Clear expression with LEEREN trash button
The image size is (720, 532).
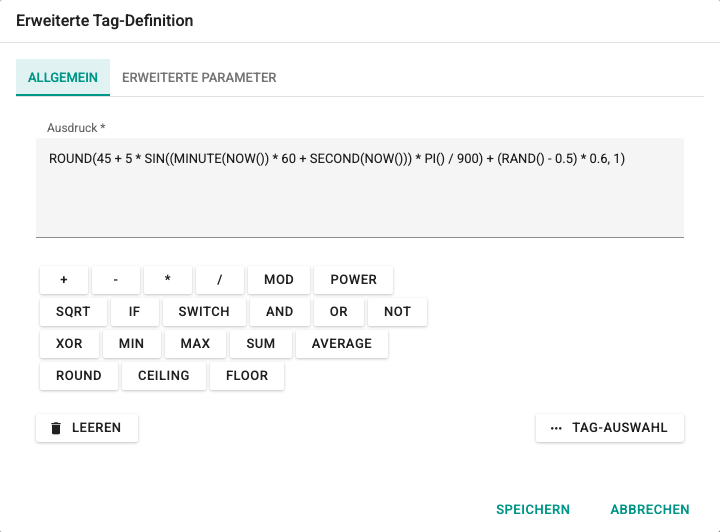click(x=87, y=428)
